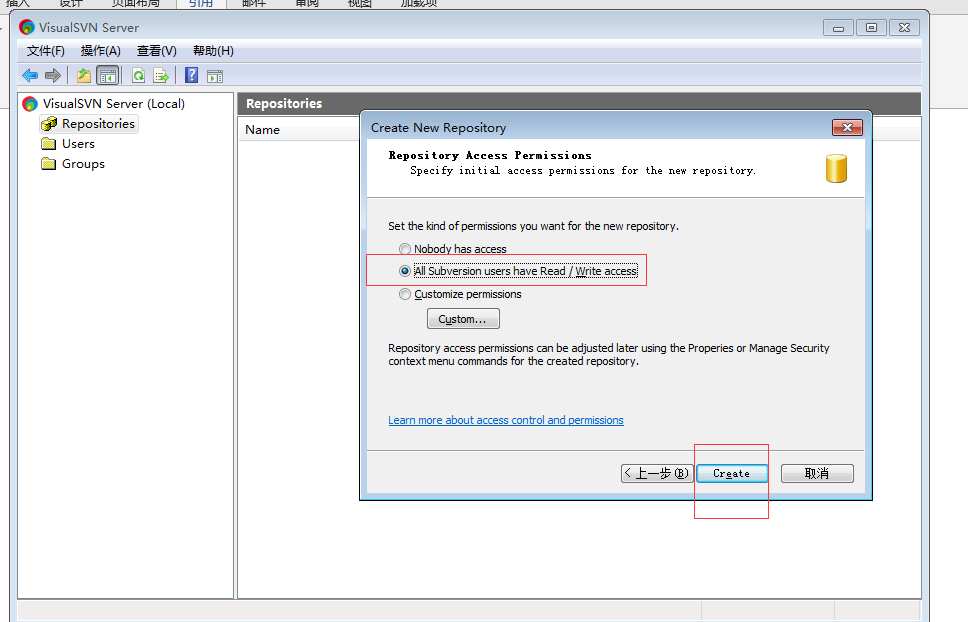The width and height of the screenshot is (968, 622).
Task: Click the yellow database cylinder icon in dialog
Action: [x=837, y=168]
